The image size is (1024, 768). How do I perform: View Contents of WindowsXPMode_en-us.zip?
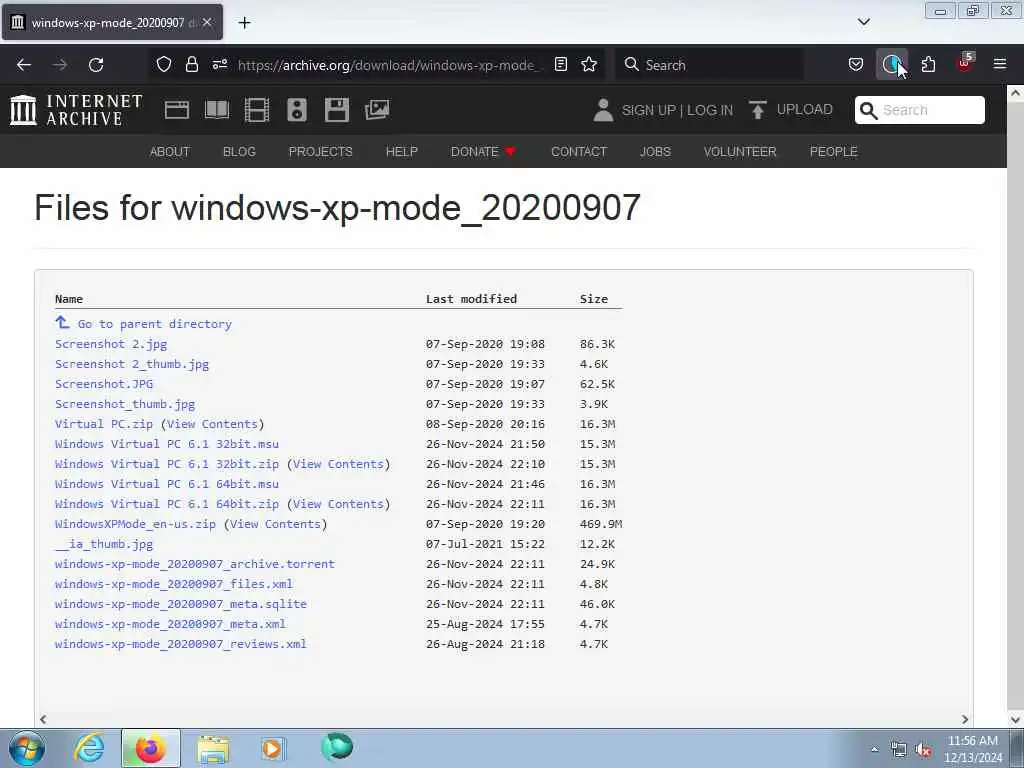point(275,524)
